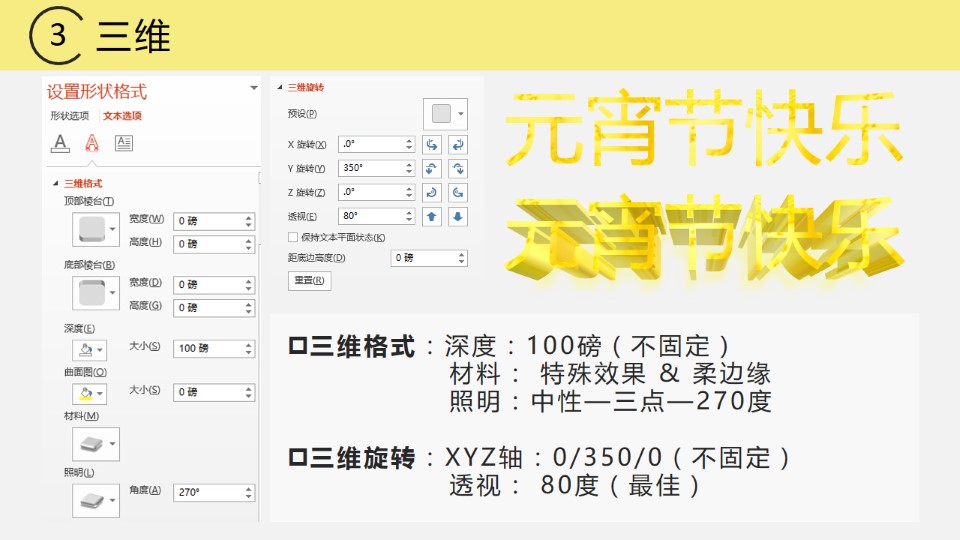This screenshot has height=540, width=960.
Task: Click the perspective widen (down arrow) icon
Action: pos(458,216)
